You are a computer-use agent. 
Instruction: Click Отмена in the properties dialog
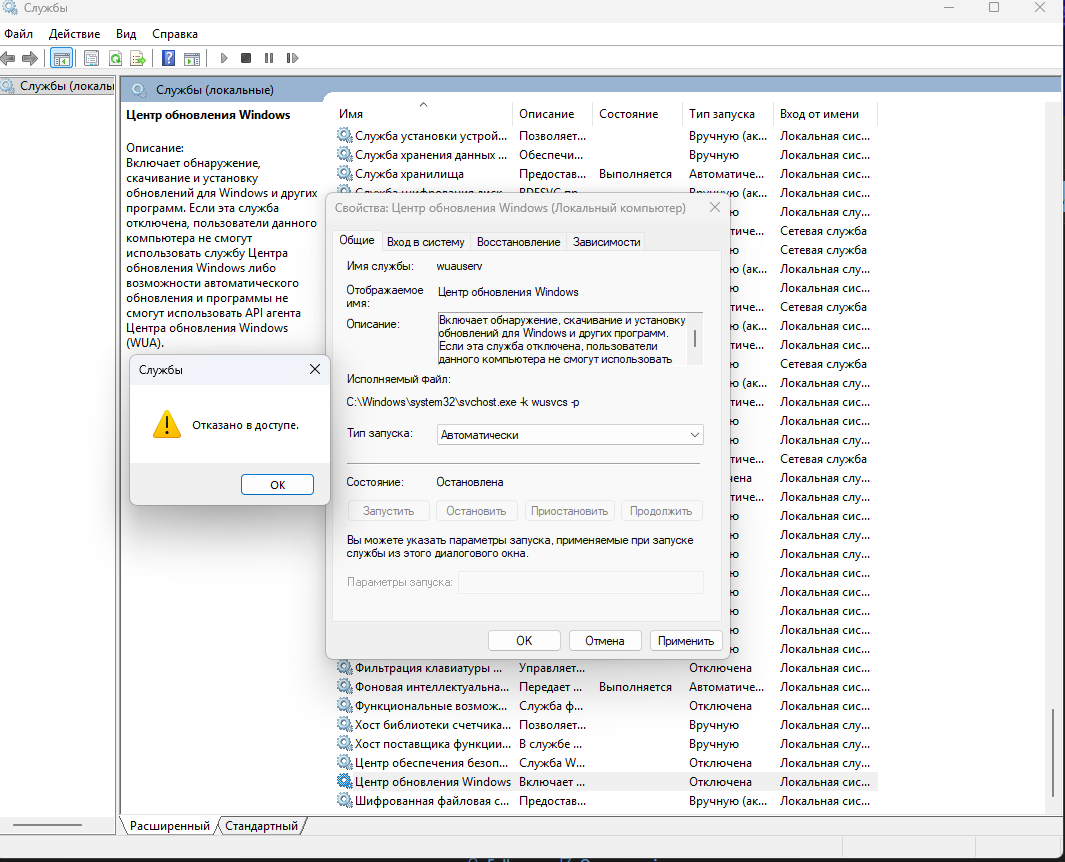[604, 641]
